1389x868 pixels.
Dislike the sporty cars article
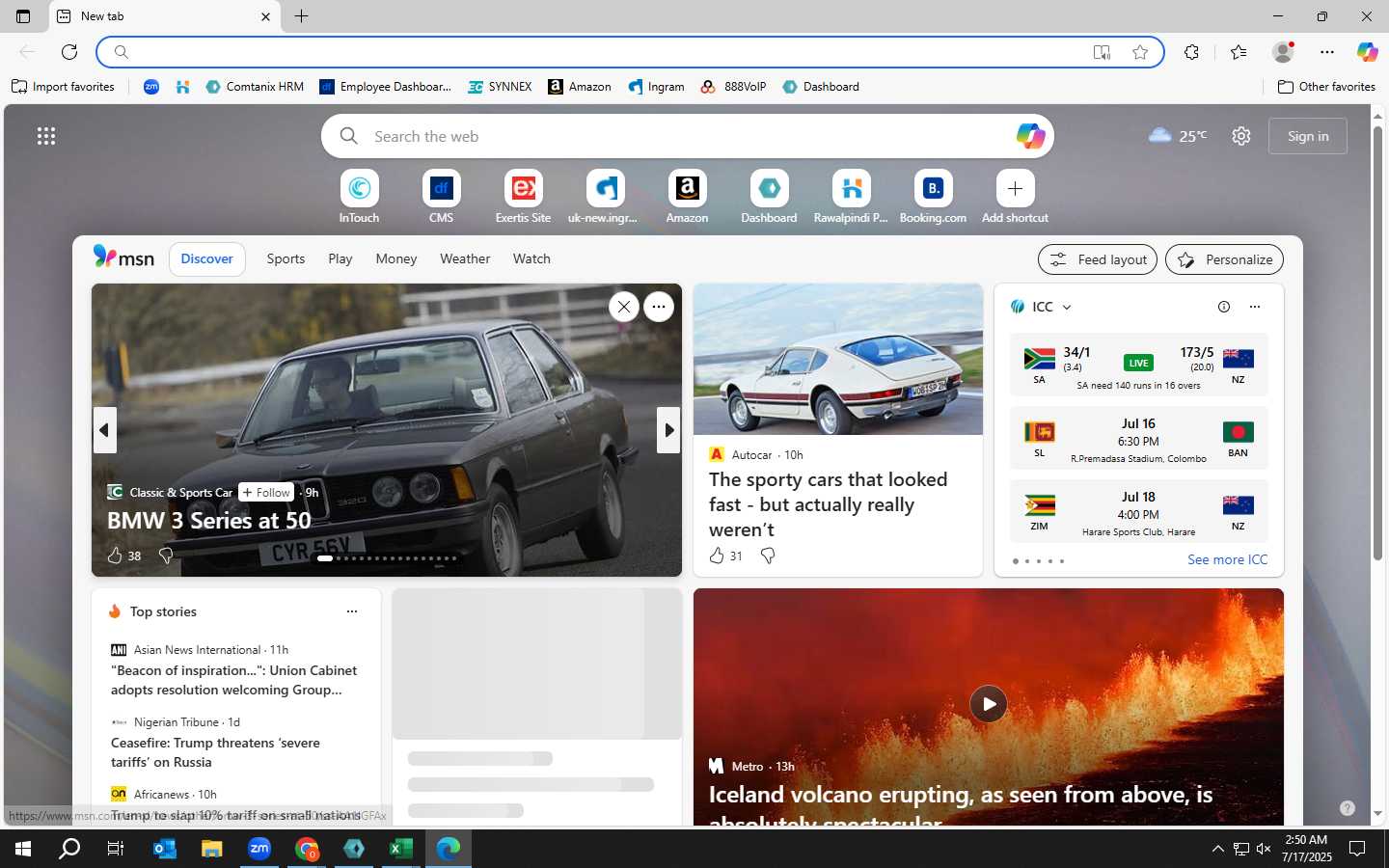point(768,556)
